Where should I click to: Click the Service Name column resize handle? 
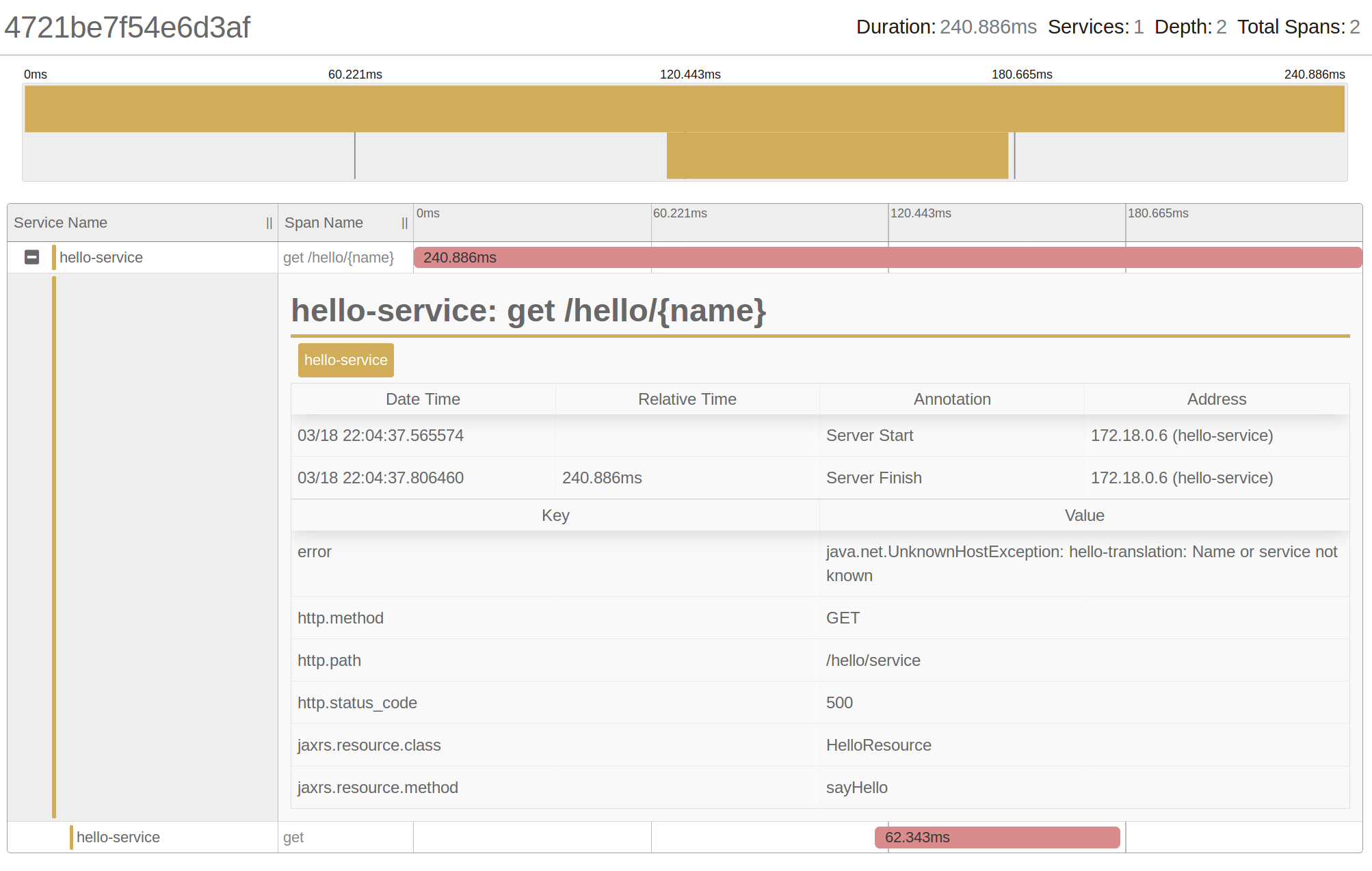[x=269, y=223]
